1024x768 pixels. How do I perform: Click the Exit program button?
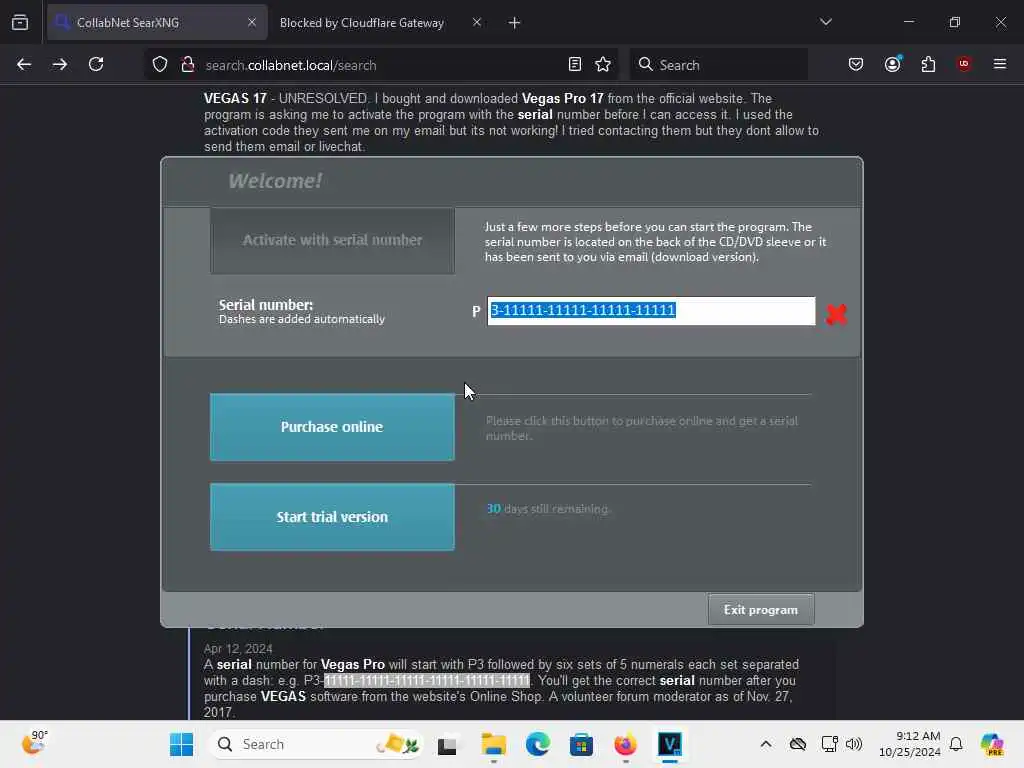[x=761, y=610]
